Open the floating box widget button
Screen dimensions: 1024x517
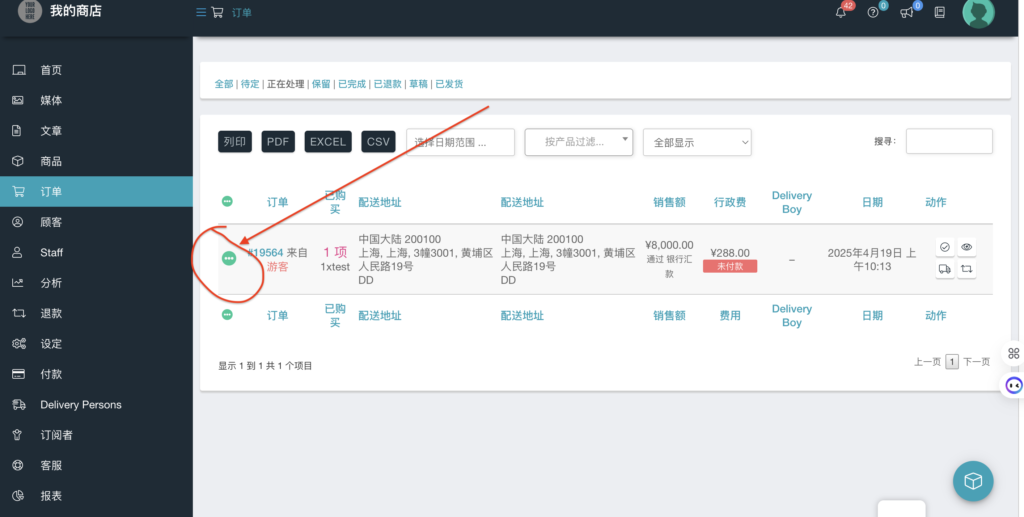(973, 481)
